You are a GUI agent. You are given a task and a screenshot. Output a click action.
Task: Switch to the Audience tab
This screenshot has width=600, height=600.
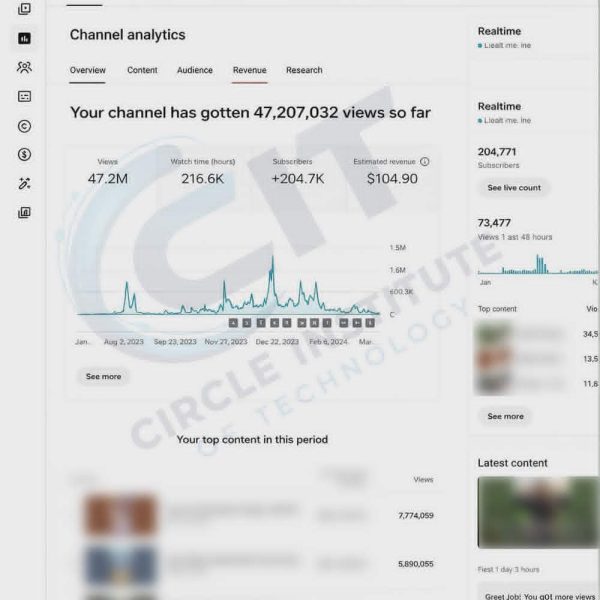point(195,70)
